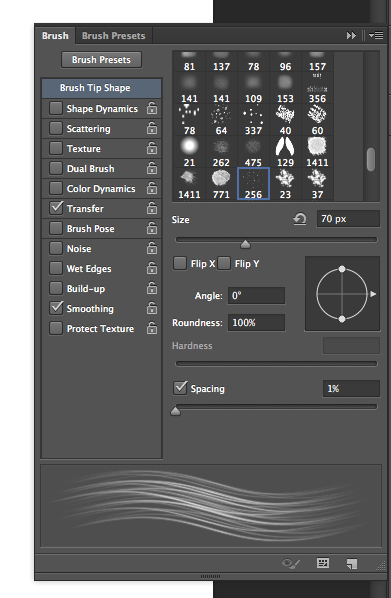
Task: Open Dual Brush settings label
Action: (90, 169)
